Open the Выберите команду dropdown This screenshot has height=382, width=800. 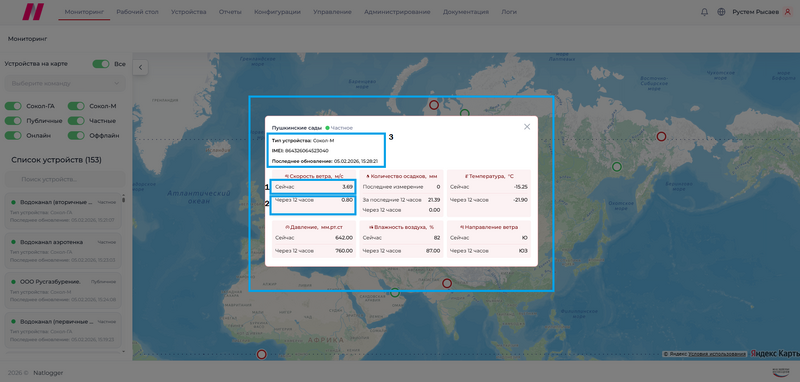point(65,83)
